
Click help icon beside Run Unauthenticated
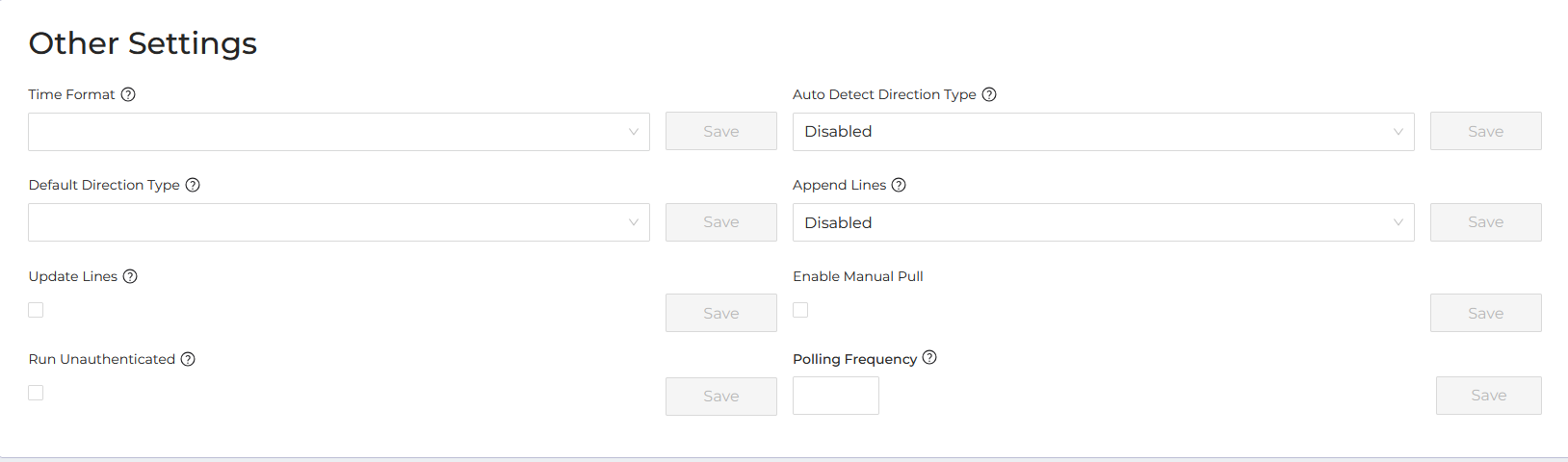point(188,359)
